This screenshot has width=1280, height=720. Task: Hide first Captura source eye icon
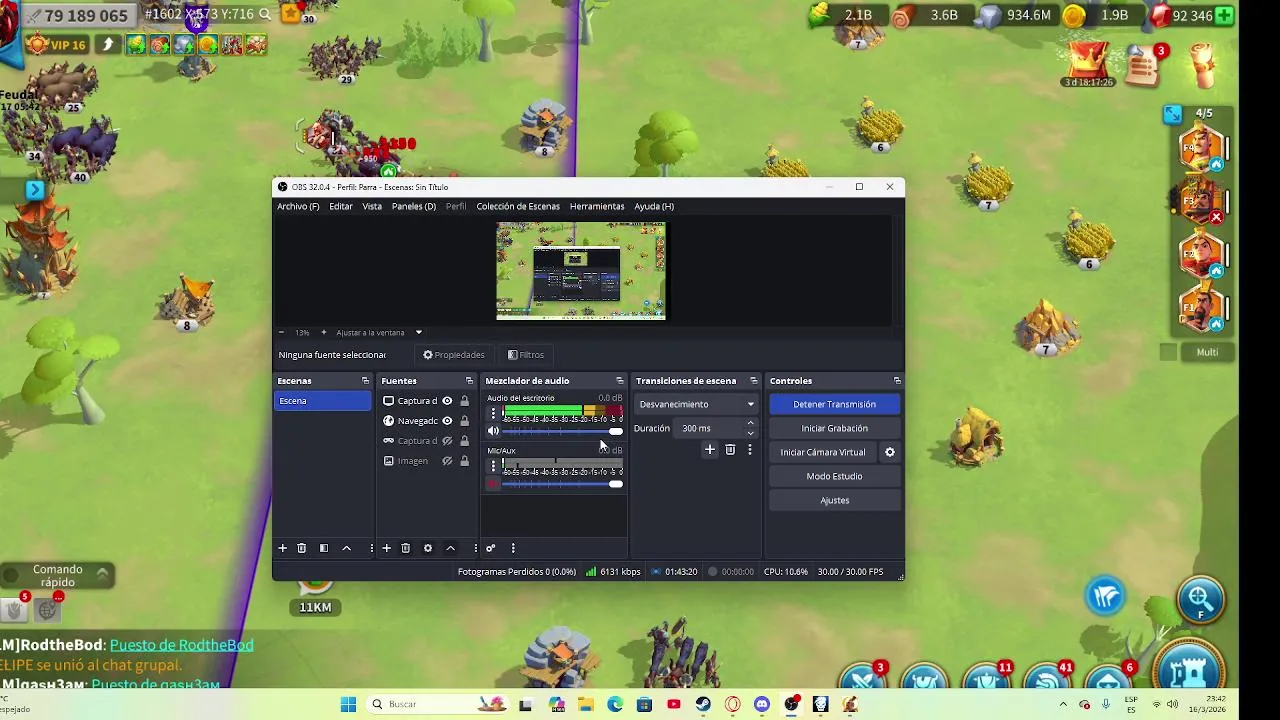click(x=447, y=401)
